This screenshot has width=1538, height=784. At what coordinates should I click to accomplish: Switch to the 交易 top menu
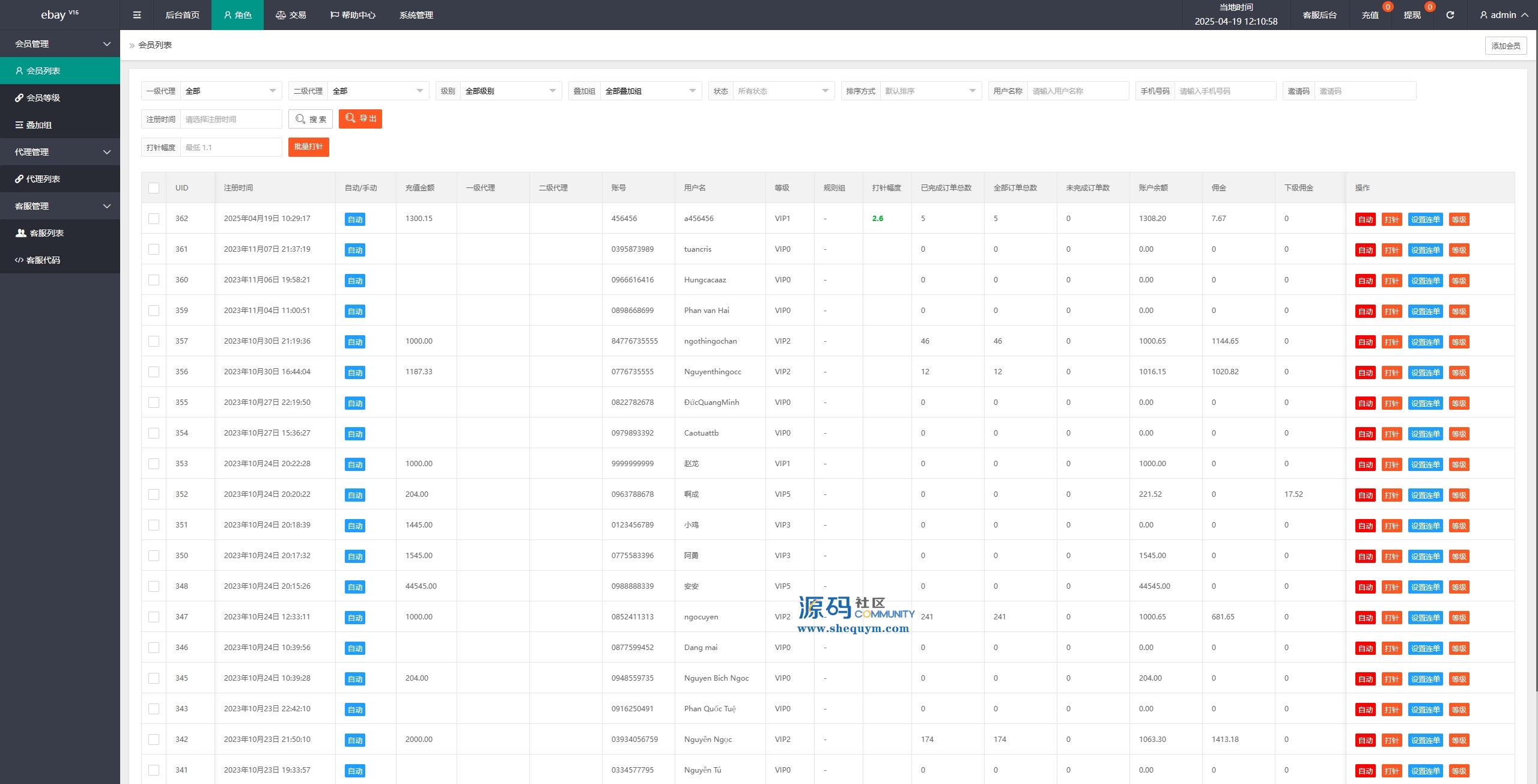pos(291,15)
